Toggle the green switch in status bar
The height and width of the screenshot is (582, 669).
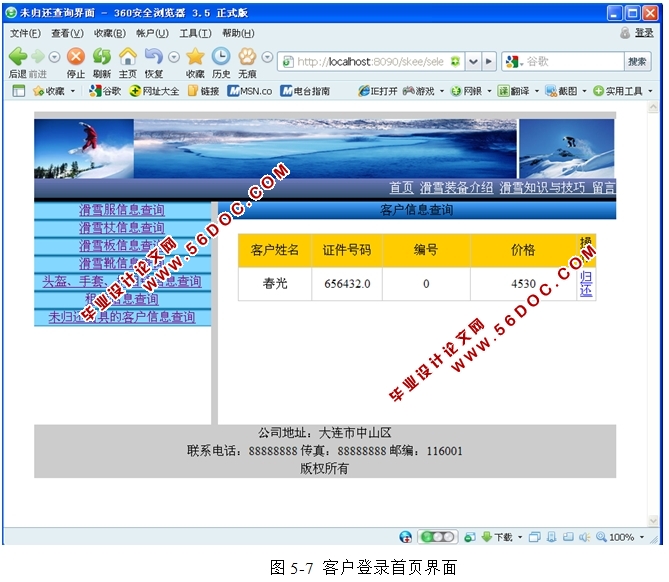(x=437, y=537)
